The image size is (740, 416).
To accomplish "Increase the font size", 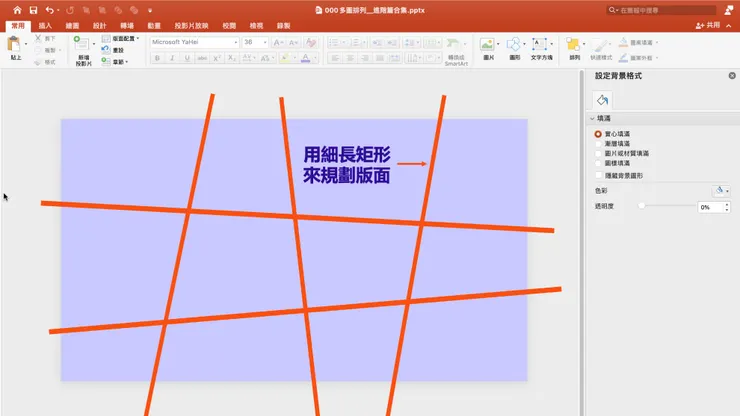I will (x=278, y=42).
